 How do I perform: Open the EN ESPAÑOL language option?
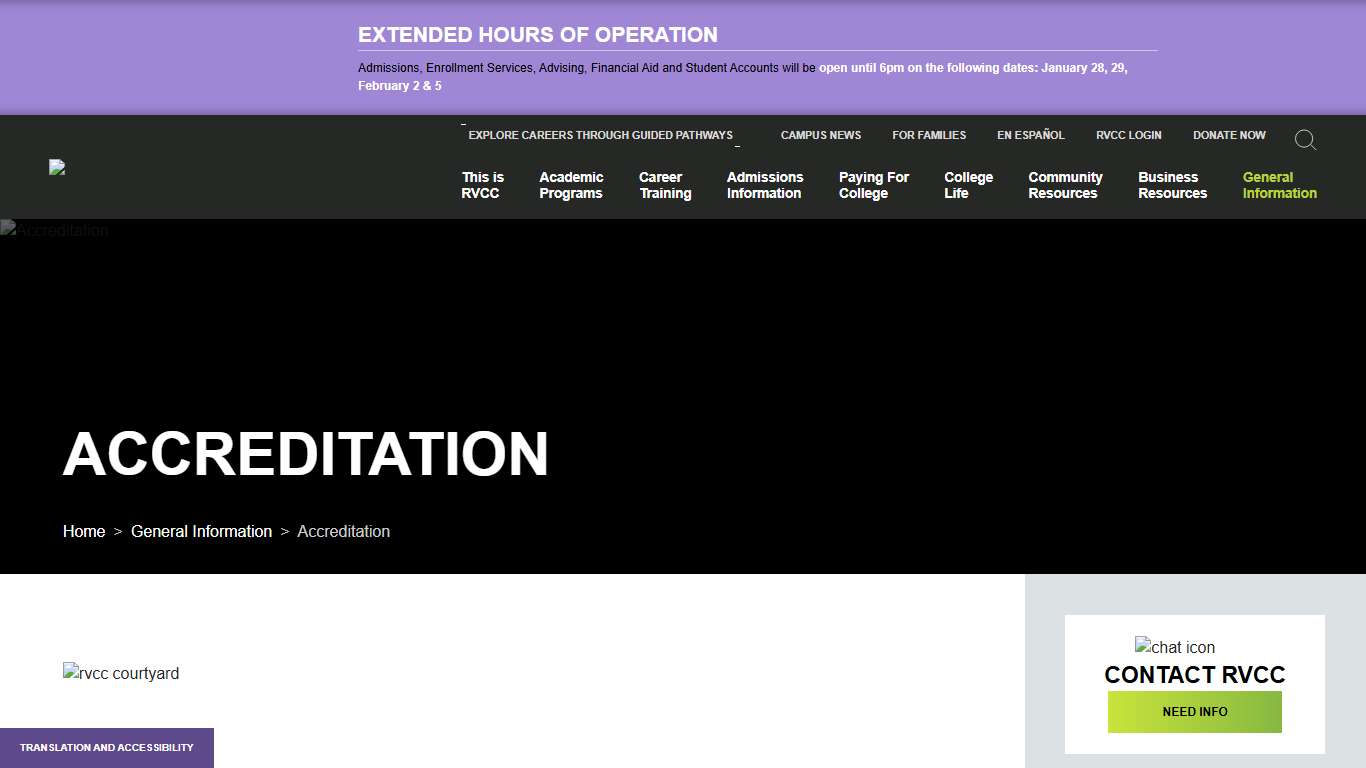click(x=1030, y=135)
